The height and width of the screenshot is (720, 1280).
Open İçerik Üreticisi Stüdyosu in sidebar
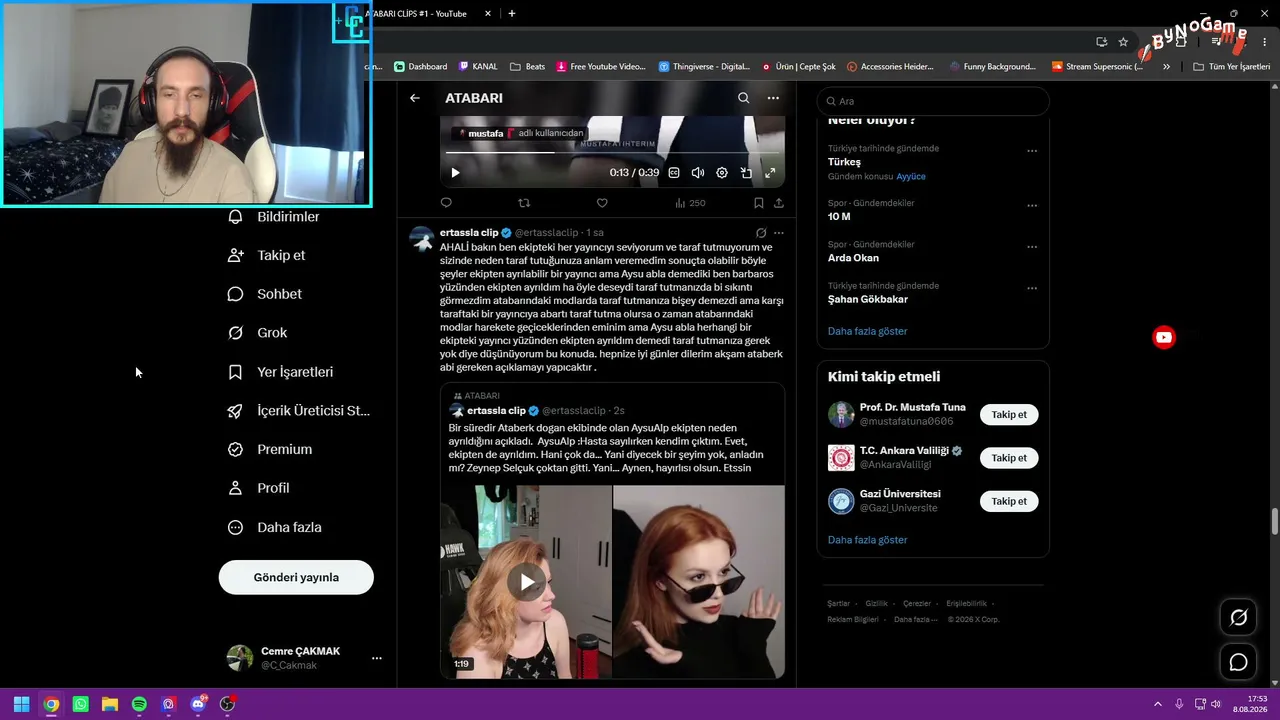[298, 411]
